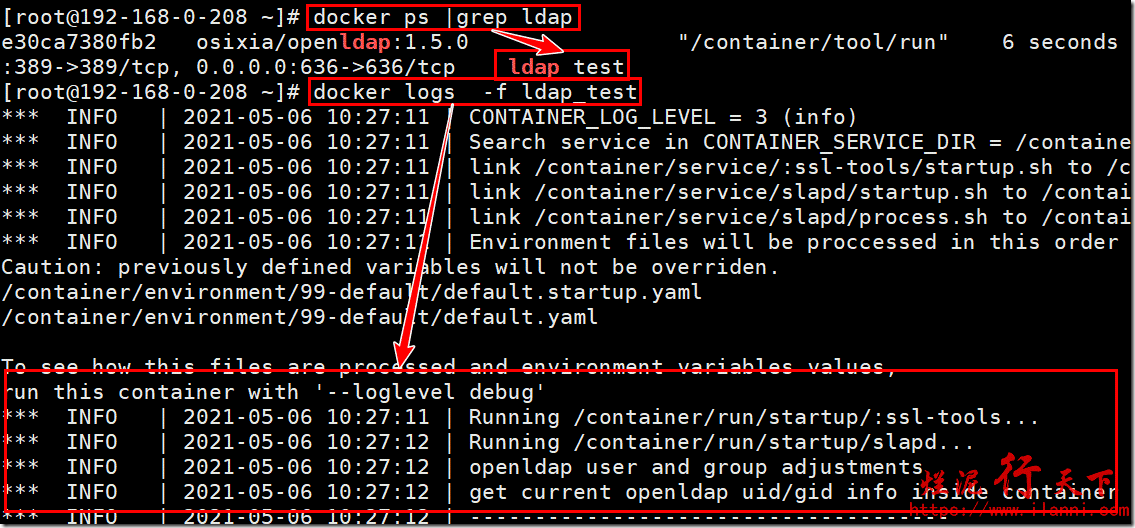Click the osixia/openldap:1.5.0 image name
Screen dimensions: 1135x528
coord(332,42)
